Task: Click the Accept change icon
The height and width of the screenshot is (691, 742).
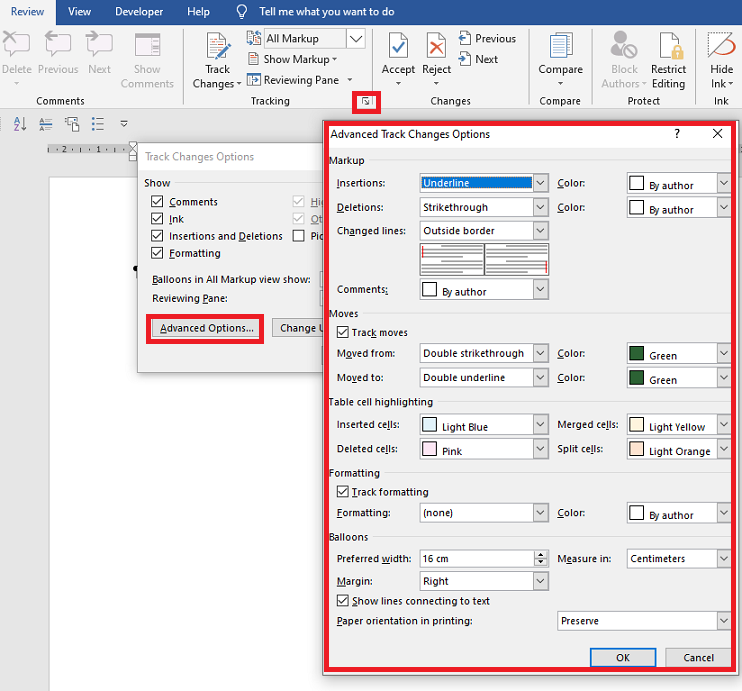Action: click(x=398, y=46)
